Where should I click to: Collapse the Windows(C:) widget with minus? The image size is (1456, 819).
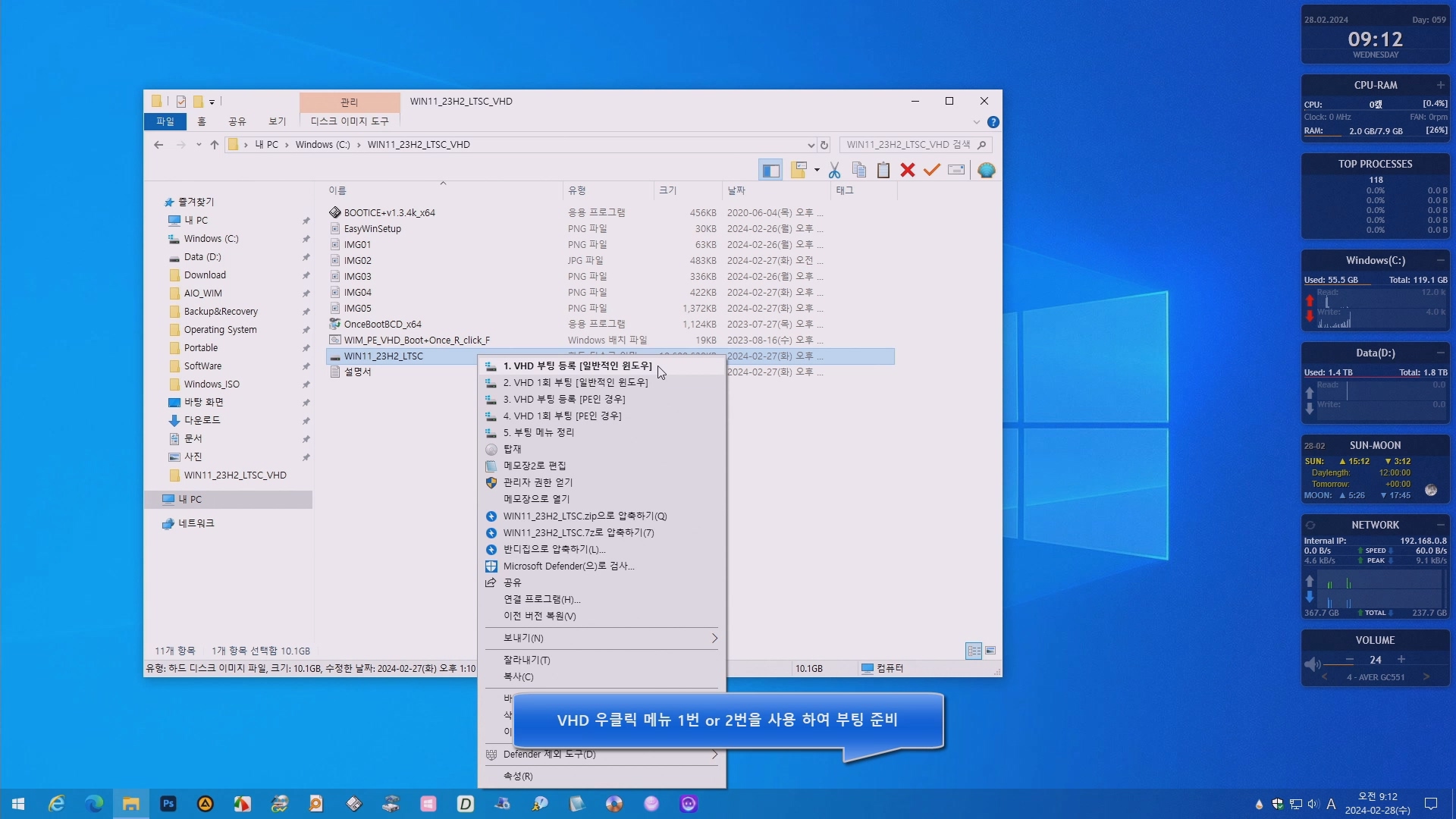[1440, 261]
